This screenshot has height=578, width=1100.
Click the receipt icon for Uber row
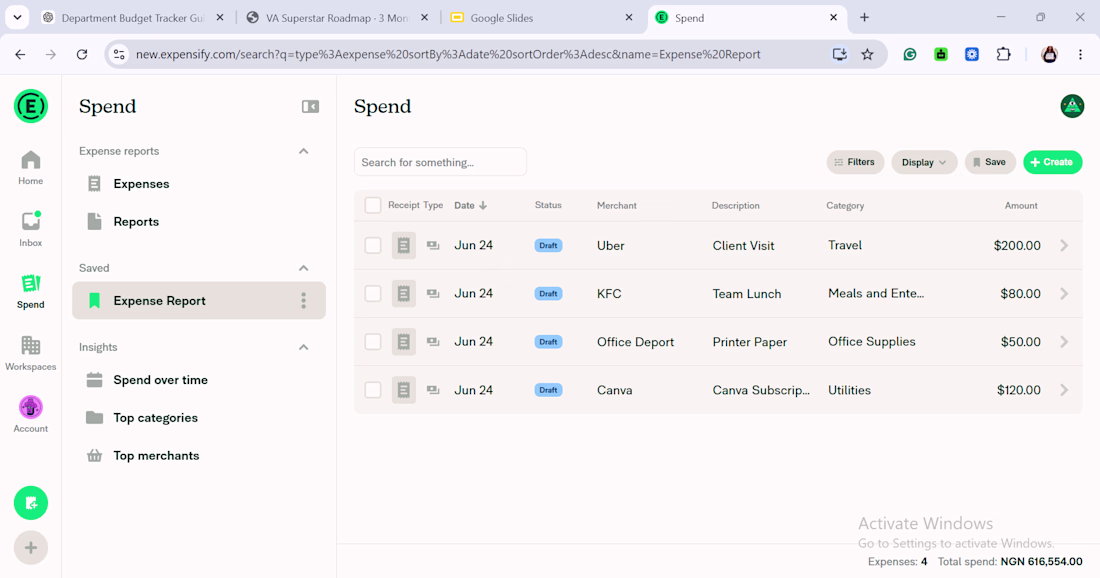(x=403, y=246)
